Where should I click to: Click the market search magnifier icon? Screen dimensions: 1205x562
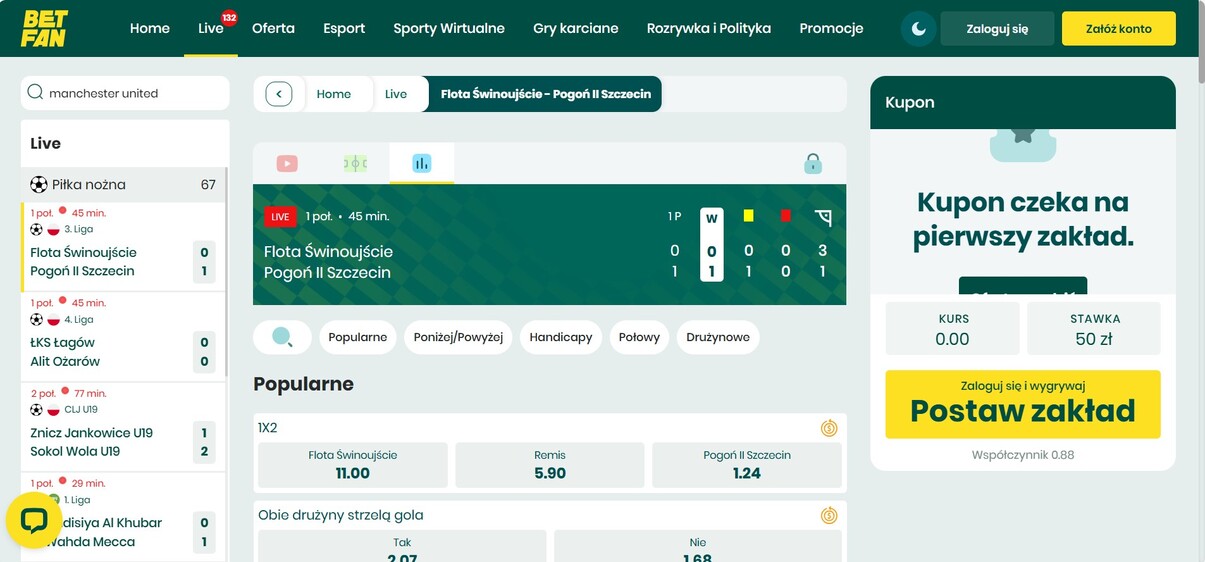[x=283, y=337]
